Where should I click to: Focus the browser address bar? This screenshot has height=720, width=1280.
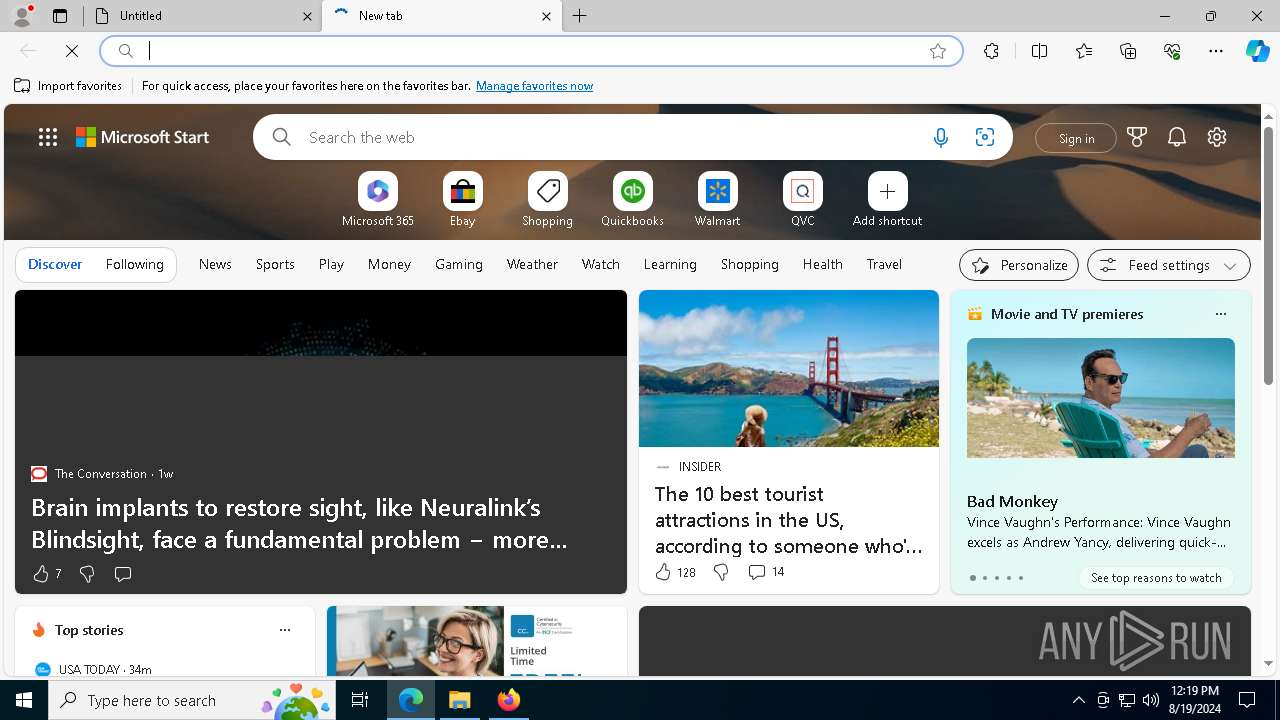coord(530,51)
